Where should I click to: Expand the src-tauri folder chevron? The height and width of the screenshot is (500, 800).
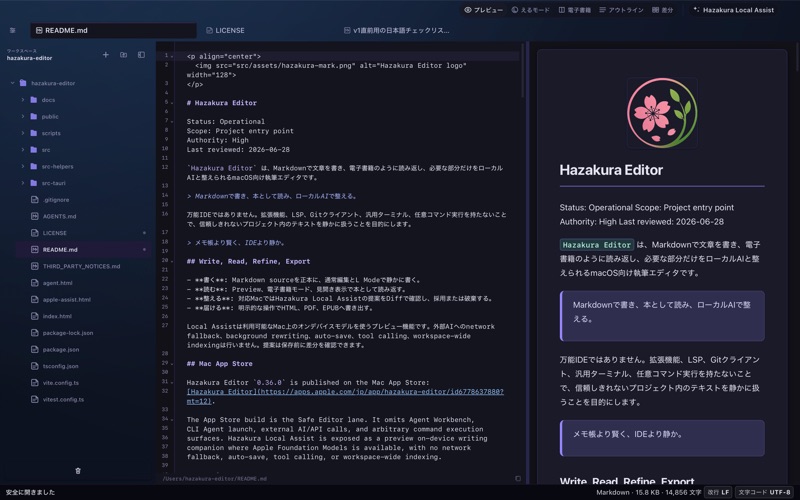pos(23,183)
